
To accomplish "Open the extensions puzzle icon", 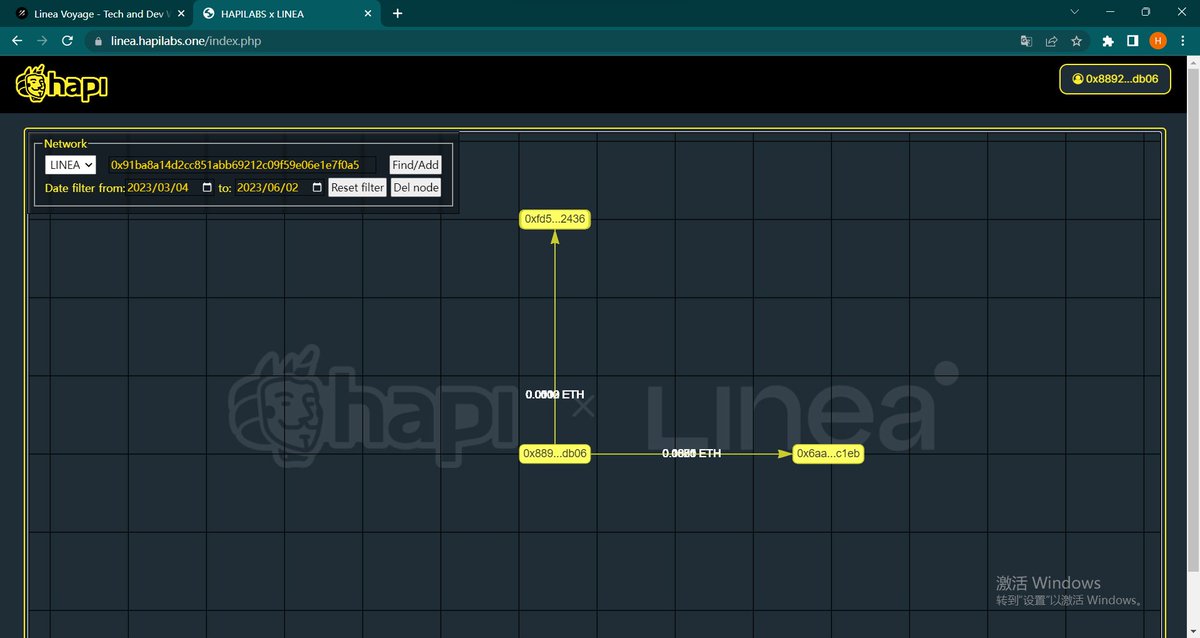I will click(1107, 41).
